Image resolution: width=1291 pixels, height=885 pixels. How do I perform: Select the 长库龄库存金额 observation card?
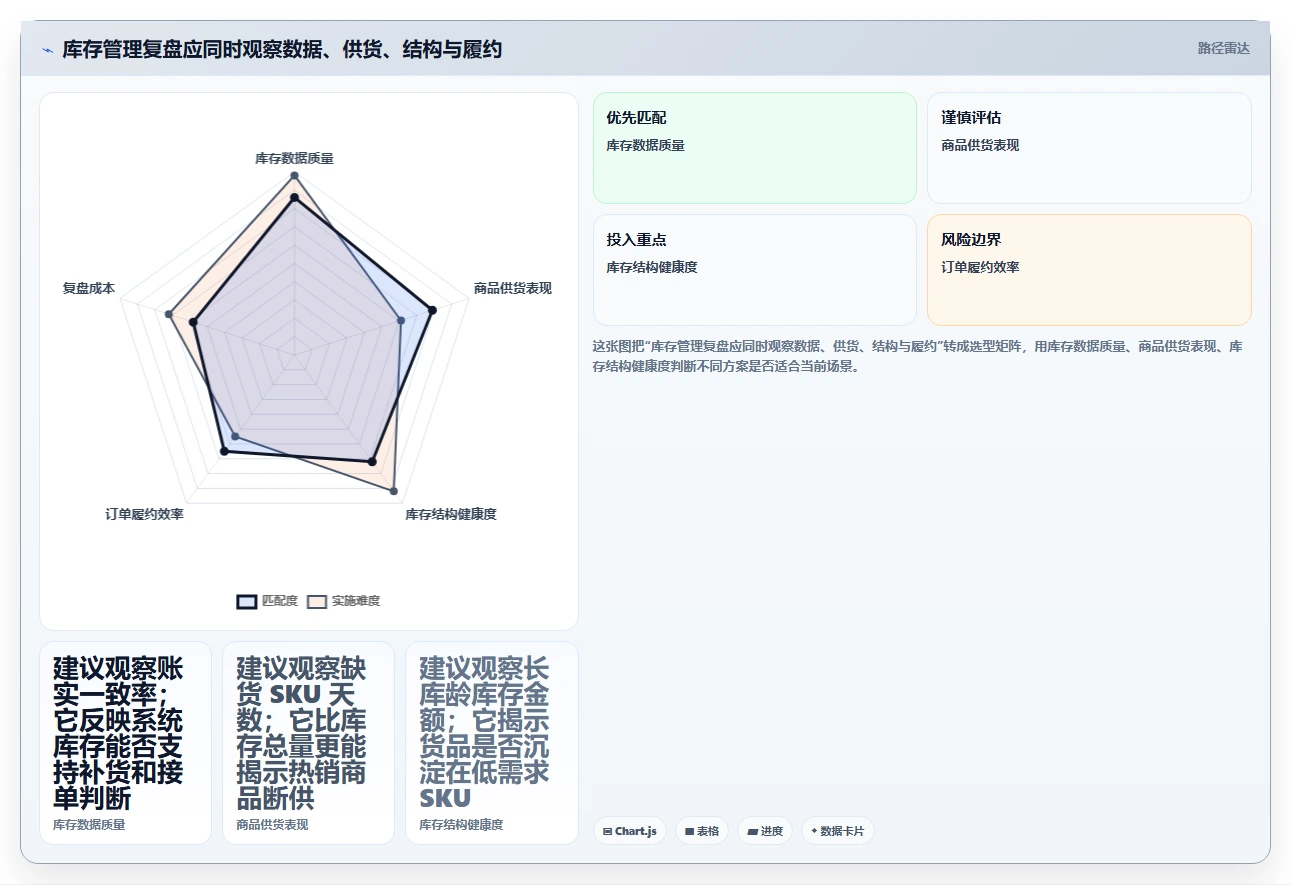[x=492, y=743]
